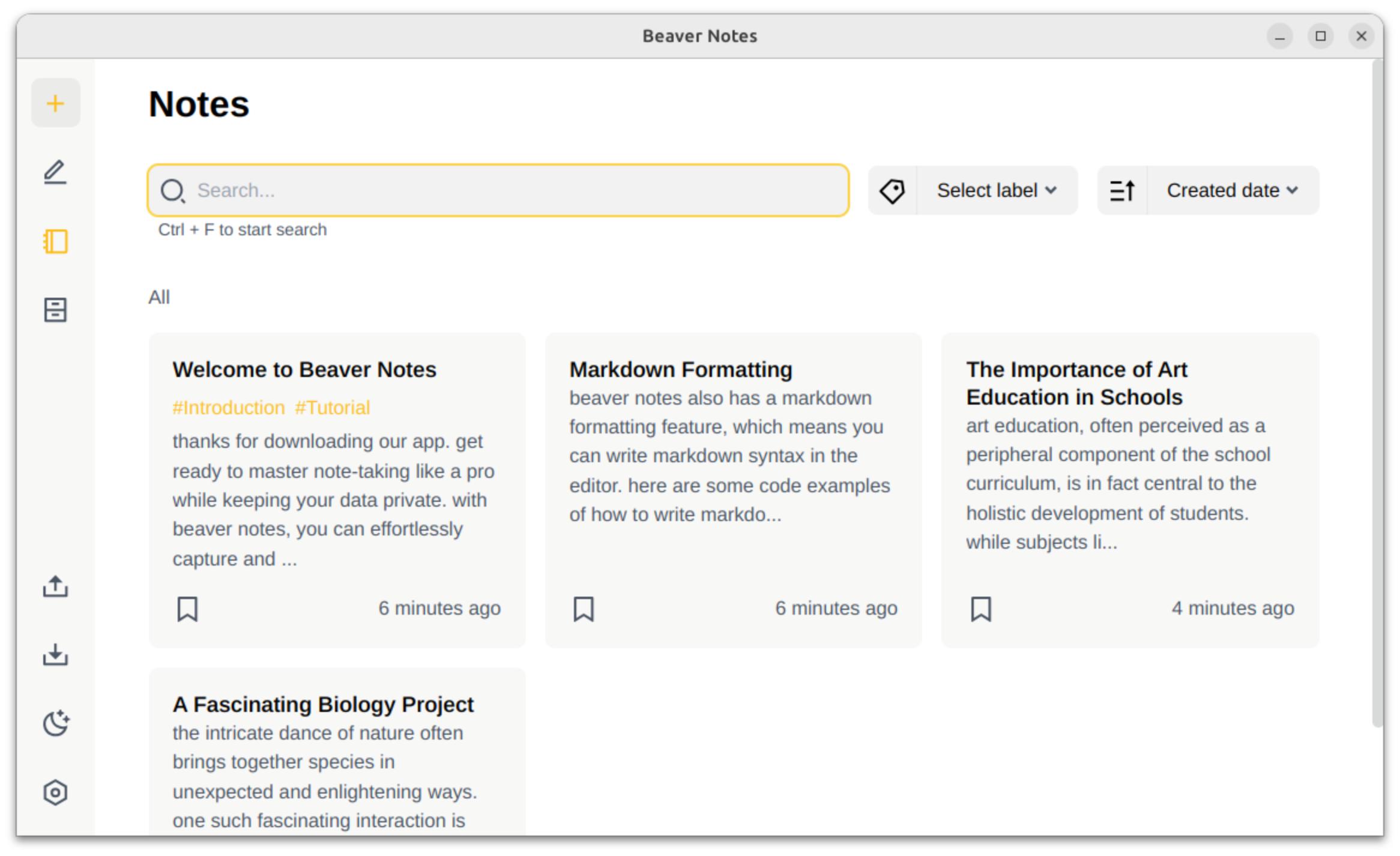The width and height of the screenshot is (1400, 856).
Task: Open the archive drawer sidebar icon
Action: [x=55, y=310]
